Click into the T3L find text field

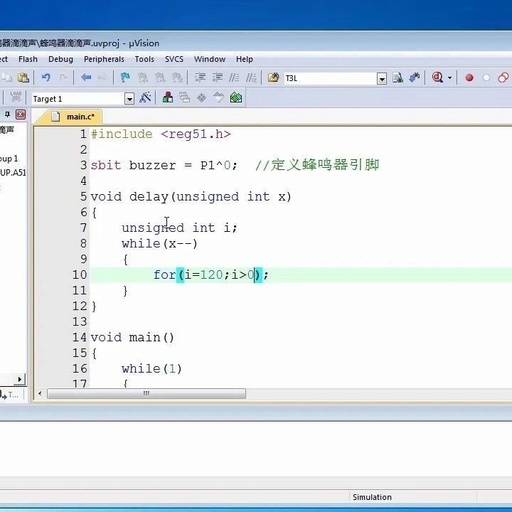click(x=331, y=79)
